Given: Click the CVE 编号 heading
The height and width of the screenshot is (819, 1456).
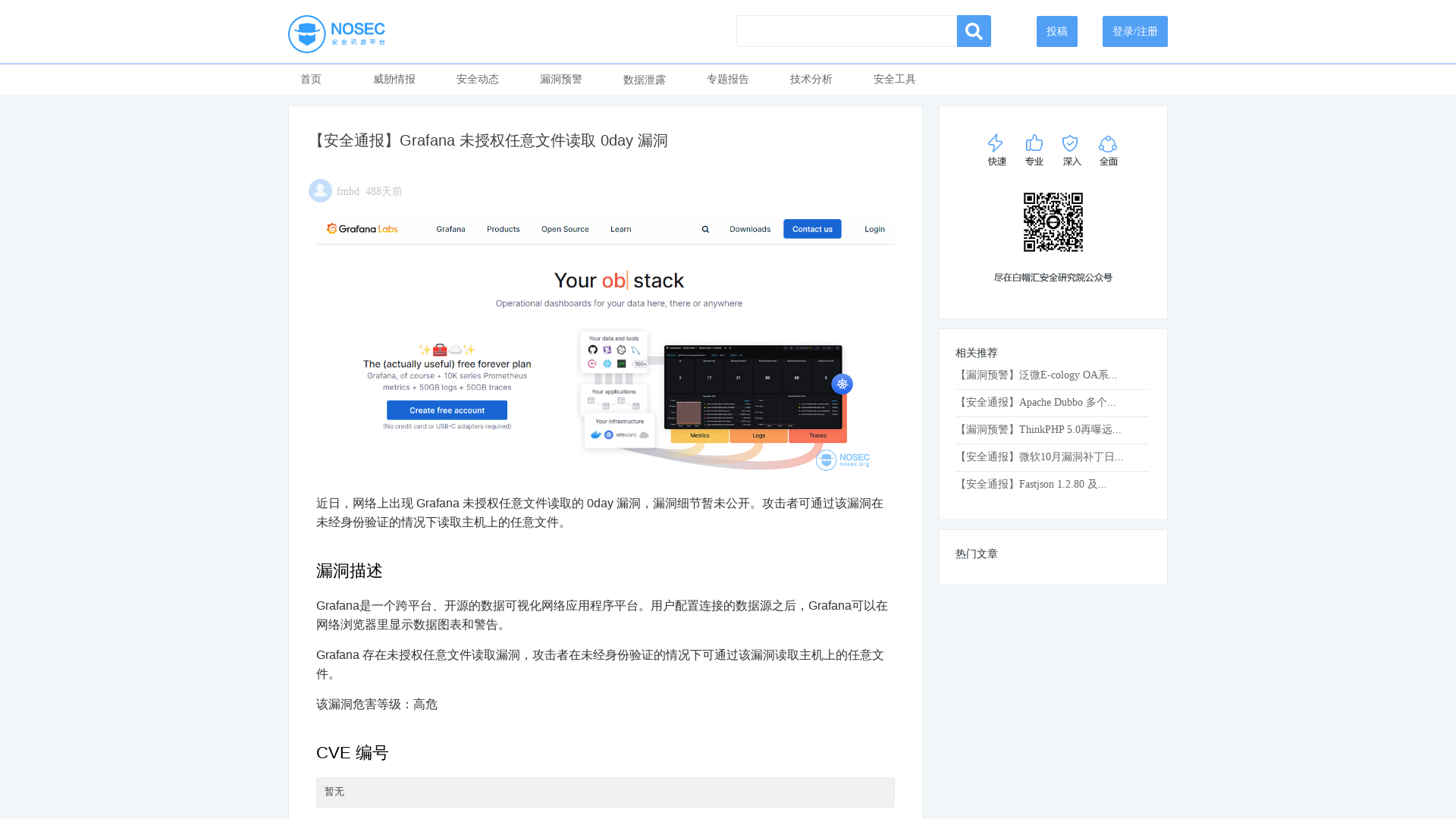Looking at the screenshot, I should point(353,753).
